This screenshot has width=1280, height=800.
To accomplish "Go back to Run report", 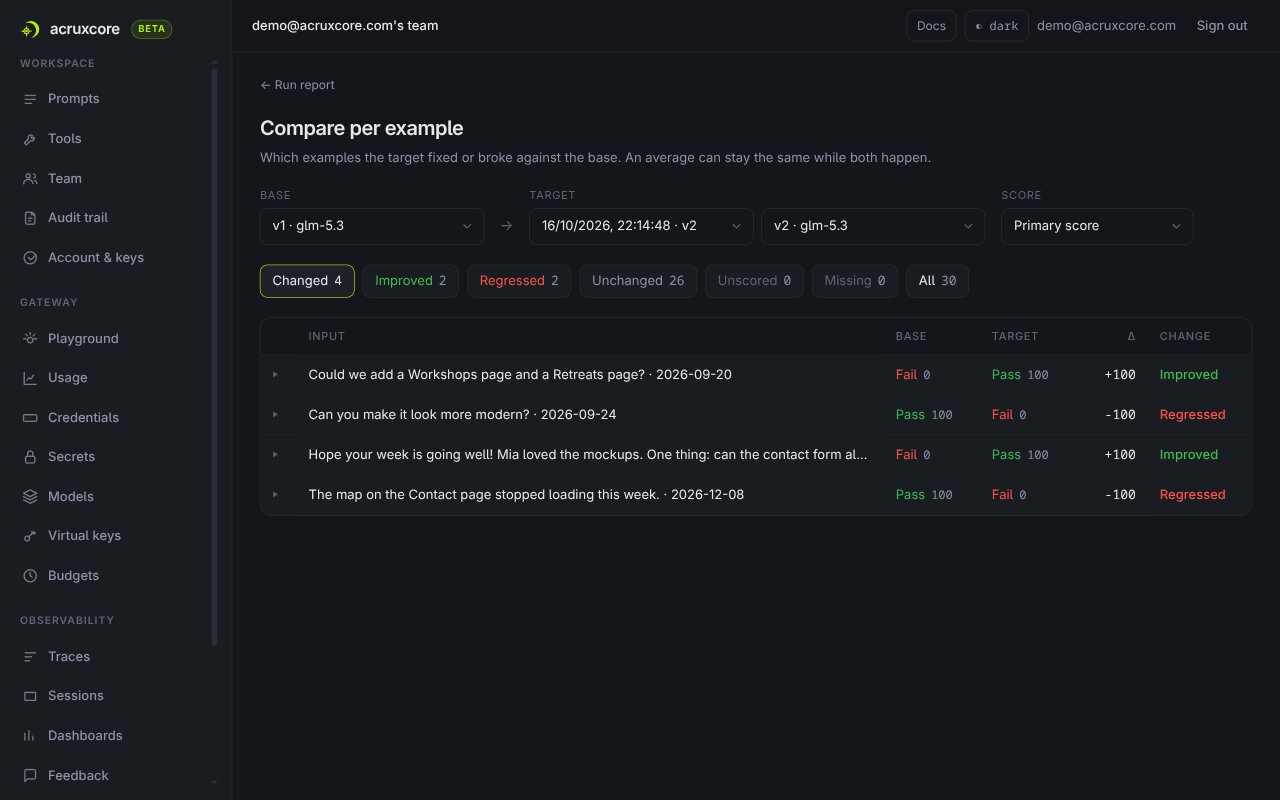I will pyautogui.click(x=297, y=85).
